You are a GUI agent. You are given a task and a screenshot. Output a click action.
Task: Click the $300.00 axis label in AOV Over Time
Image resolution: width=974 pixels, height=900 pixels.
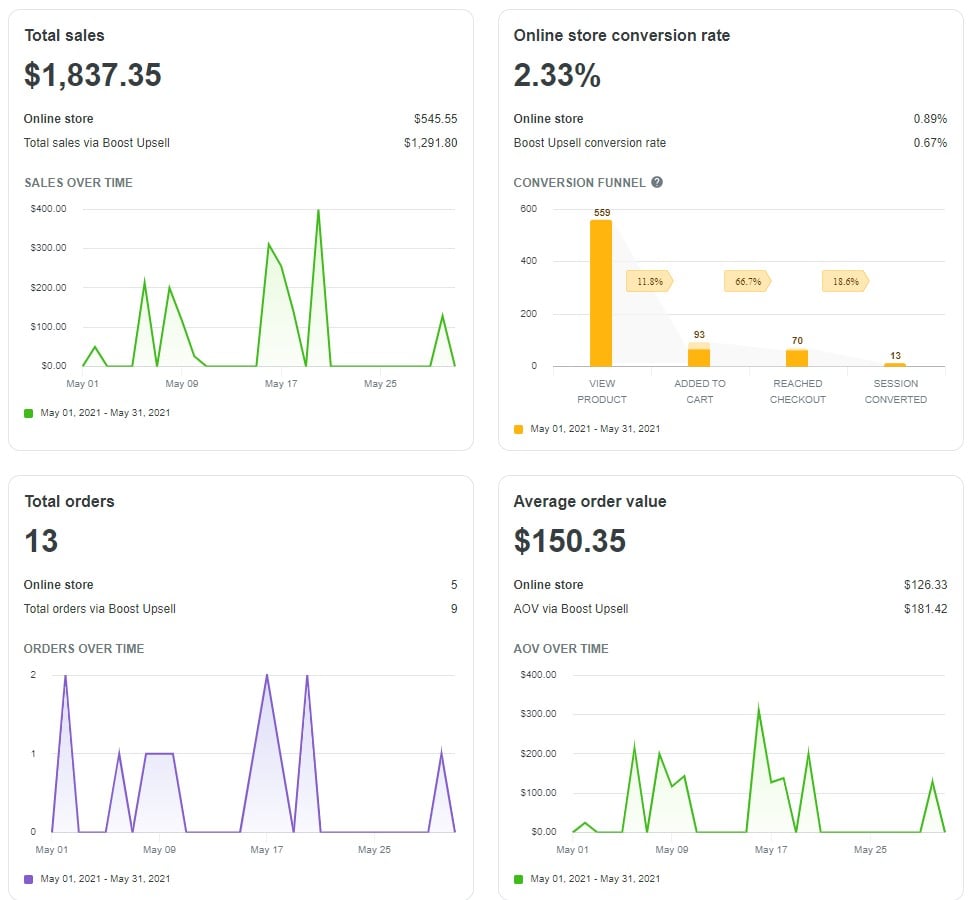539,714
